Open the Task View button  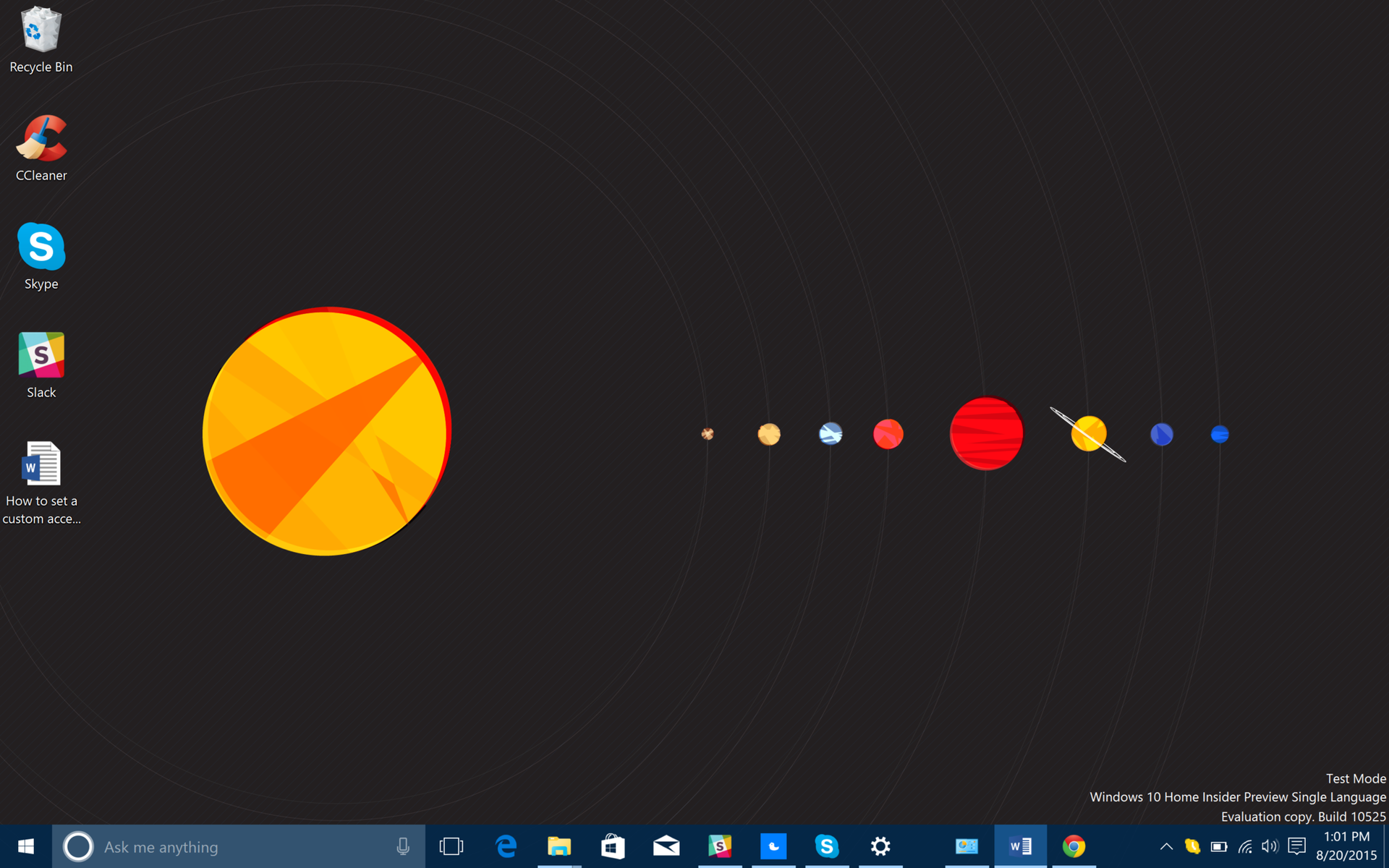[451, 846]
